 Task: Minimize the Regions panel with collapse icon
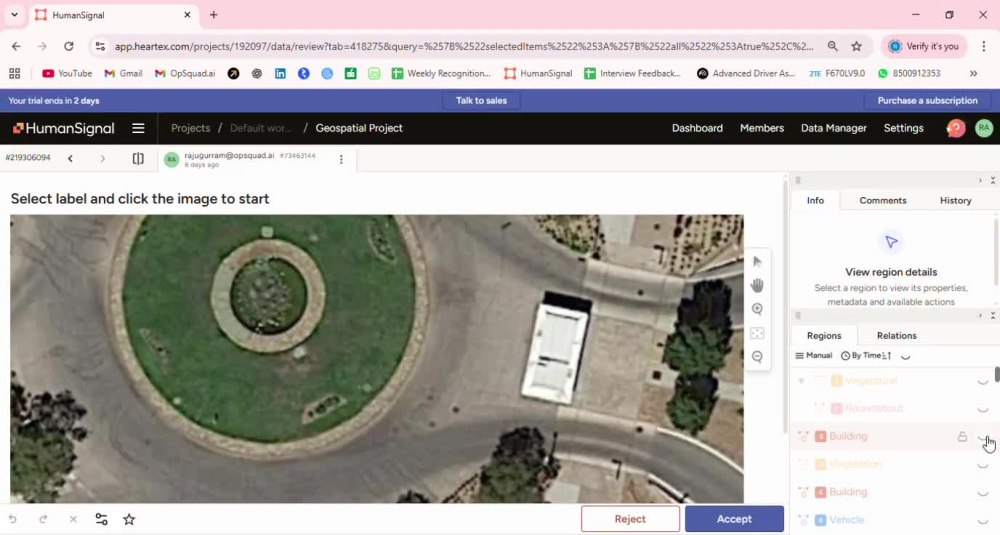(992, 316)
